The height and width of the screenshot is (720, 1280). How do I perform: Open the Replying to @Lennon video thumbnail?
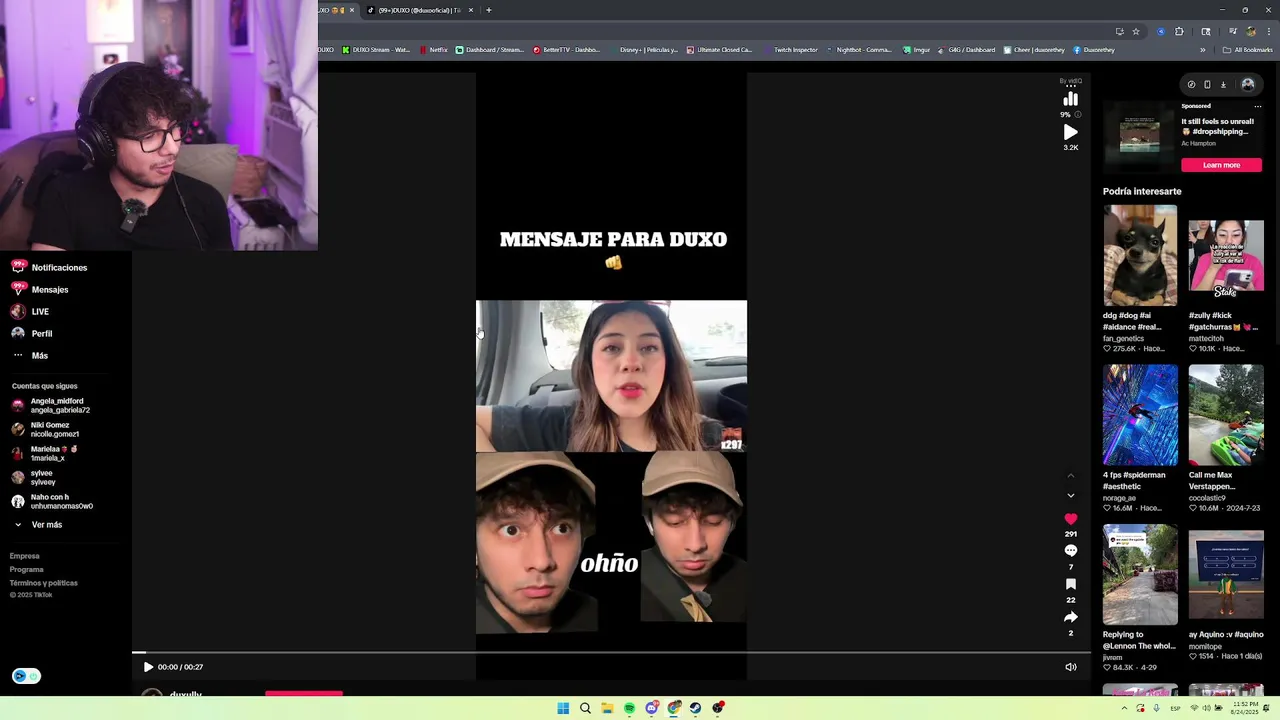[1140, 575]
